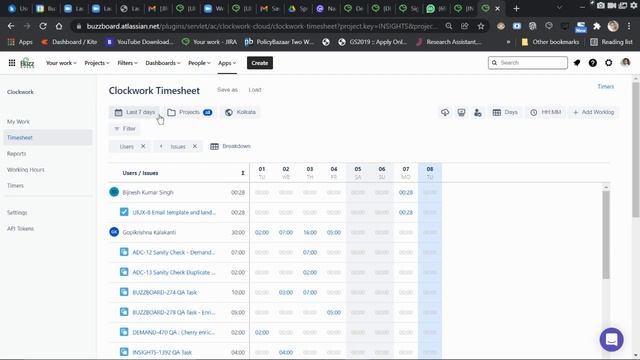Screen dimensions: 640x360
Task: Click issue type icon for BUZZBOARD-274 QA Task
Action: point(124,292)
